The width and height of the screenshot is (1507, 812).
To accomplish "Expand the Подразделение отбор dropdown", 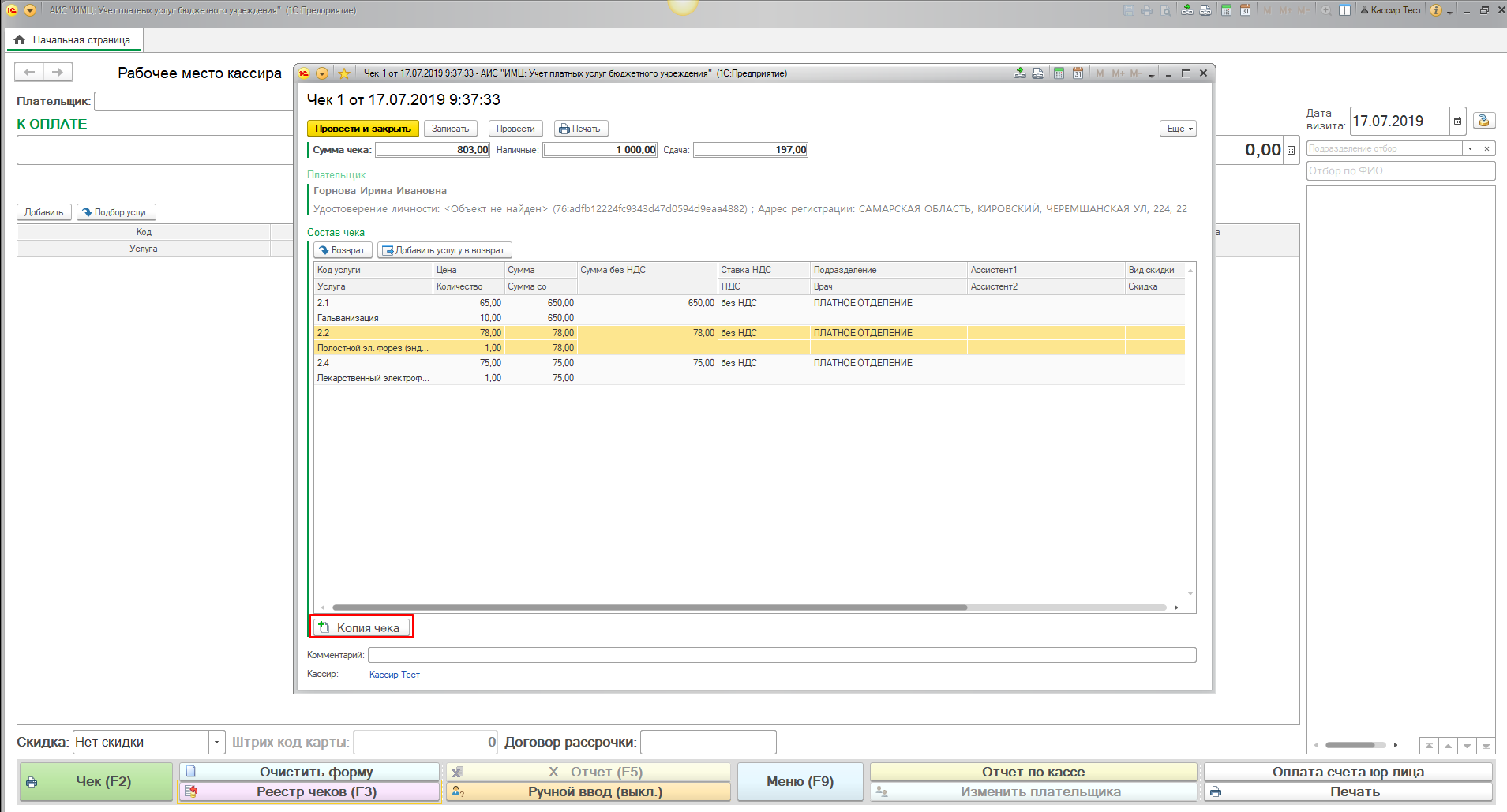I will (1470, 148).
